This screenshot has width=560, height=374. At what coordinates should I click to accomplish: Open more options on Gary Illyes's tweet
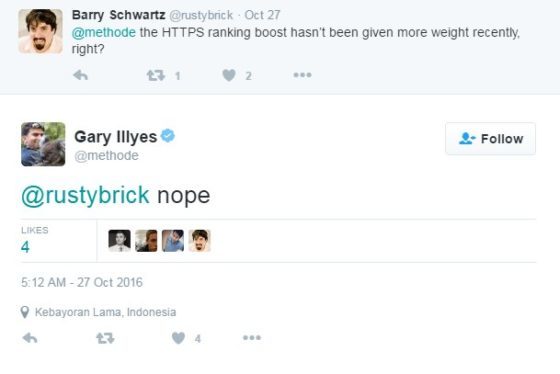(x=252, y=338)
